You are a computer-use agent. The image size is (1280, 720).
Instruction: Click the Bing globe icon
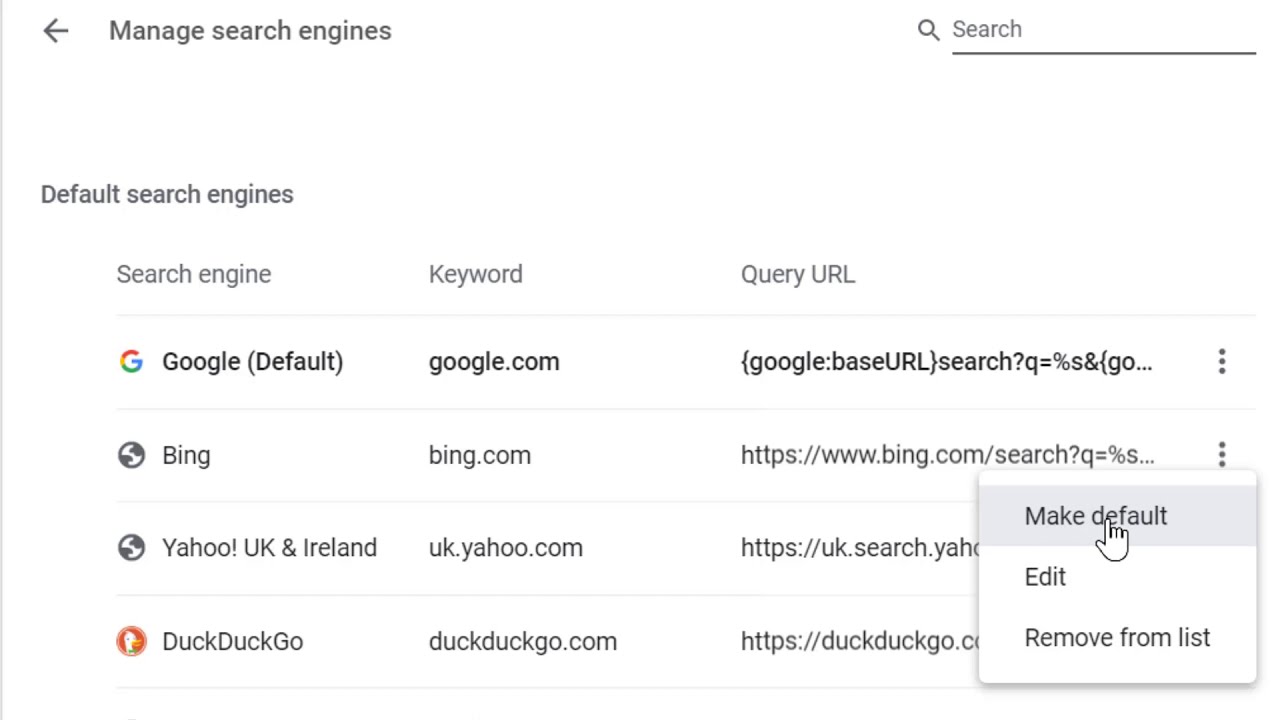[x=131, y=455]
